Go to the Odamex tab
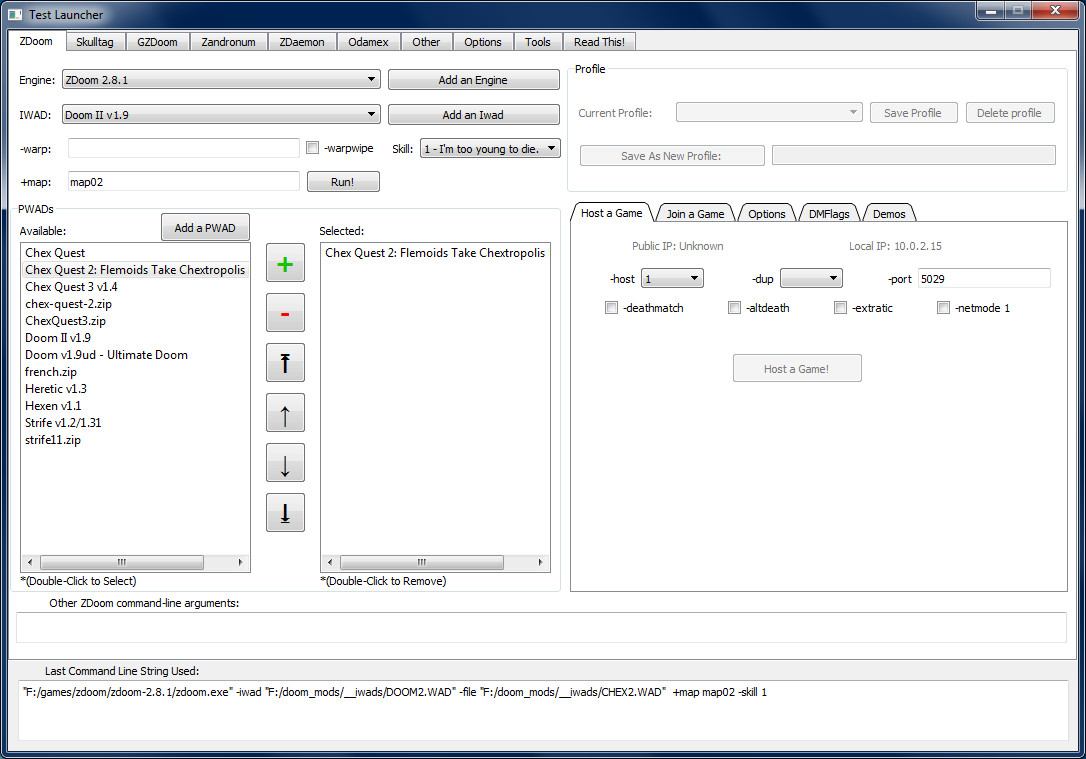This screenshot has width=1086, height=759. (x=368, y=42)
